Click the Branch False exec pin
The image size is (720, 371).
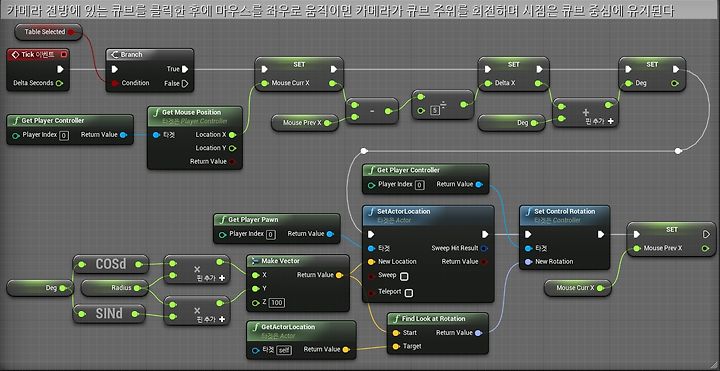(185, 84)
